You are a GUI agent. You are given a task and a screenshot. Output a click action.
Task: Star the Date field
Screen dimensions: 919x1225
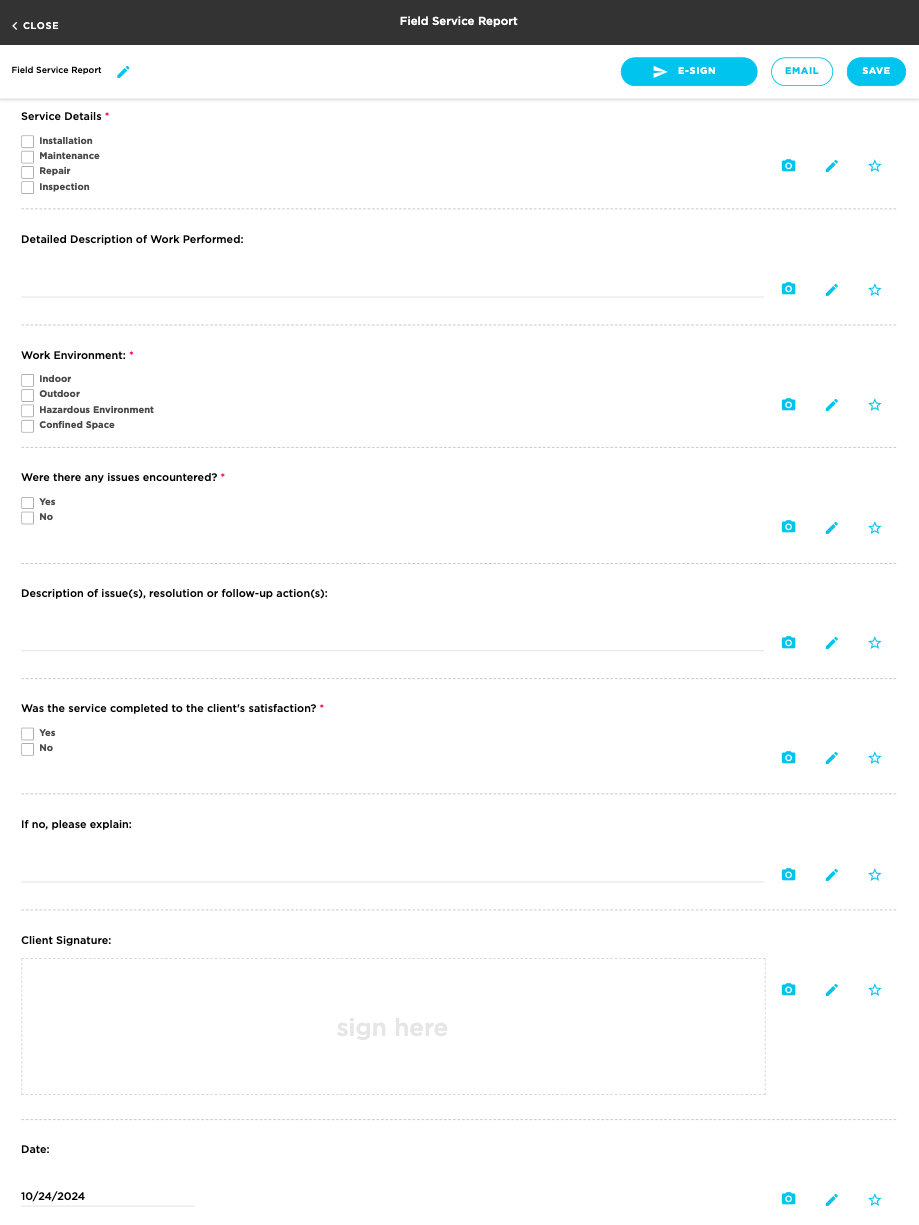point(874,1199)
